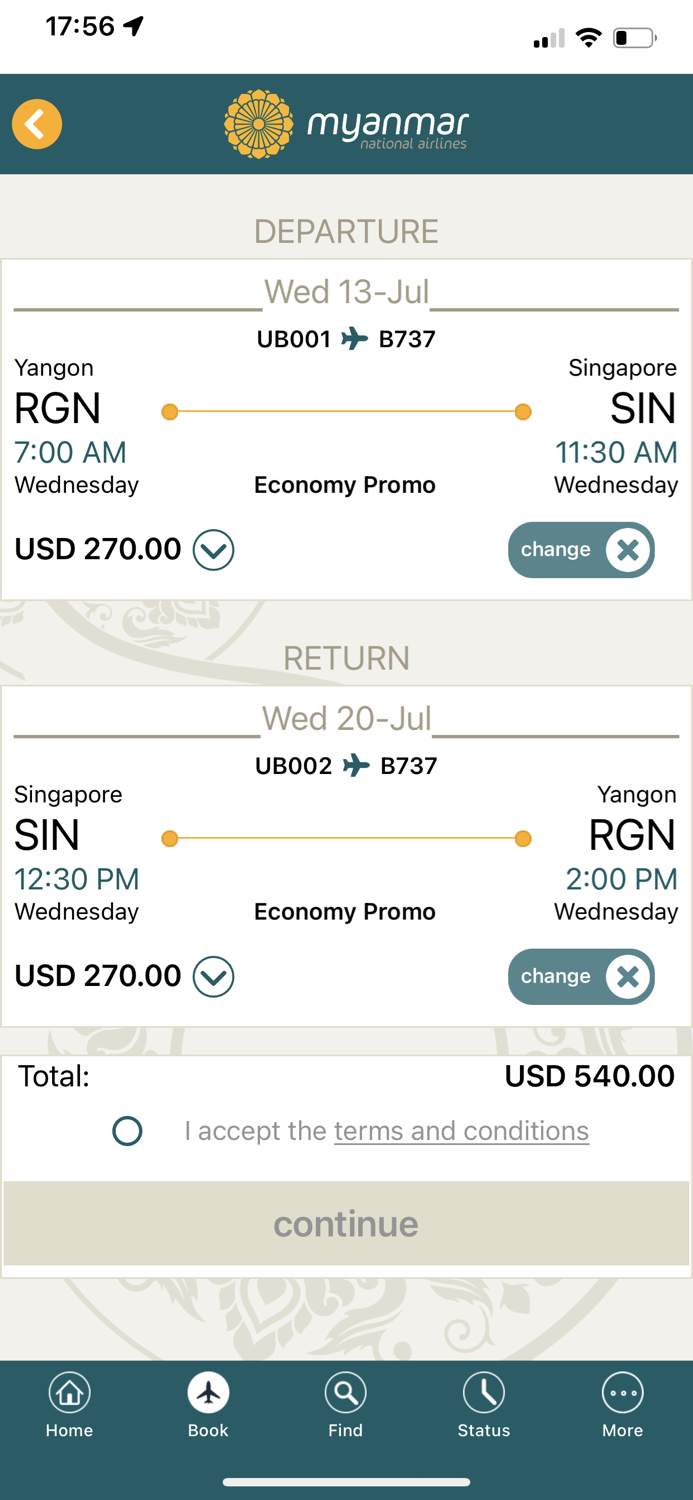Screen dimensions: 693x1500
Task: Select the Book flight icon
Action: [207, 1391]
